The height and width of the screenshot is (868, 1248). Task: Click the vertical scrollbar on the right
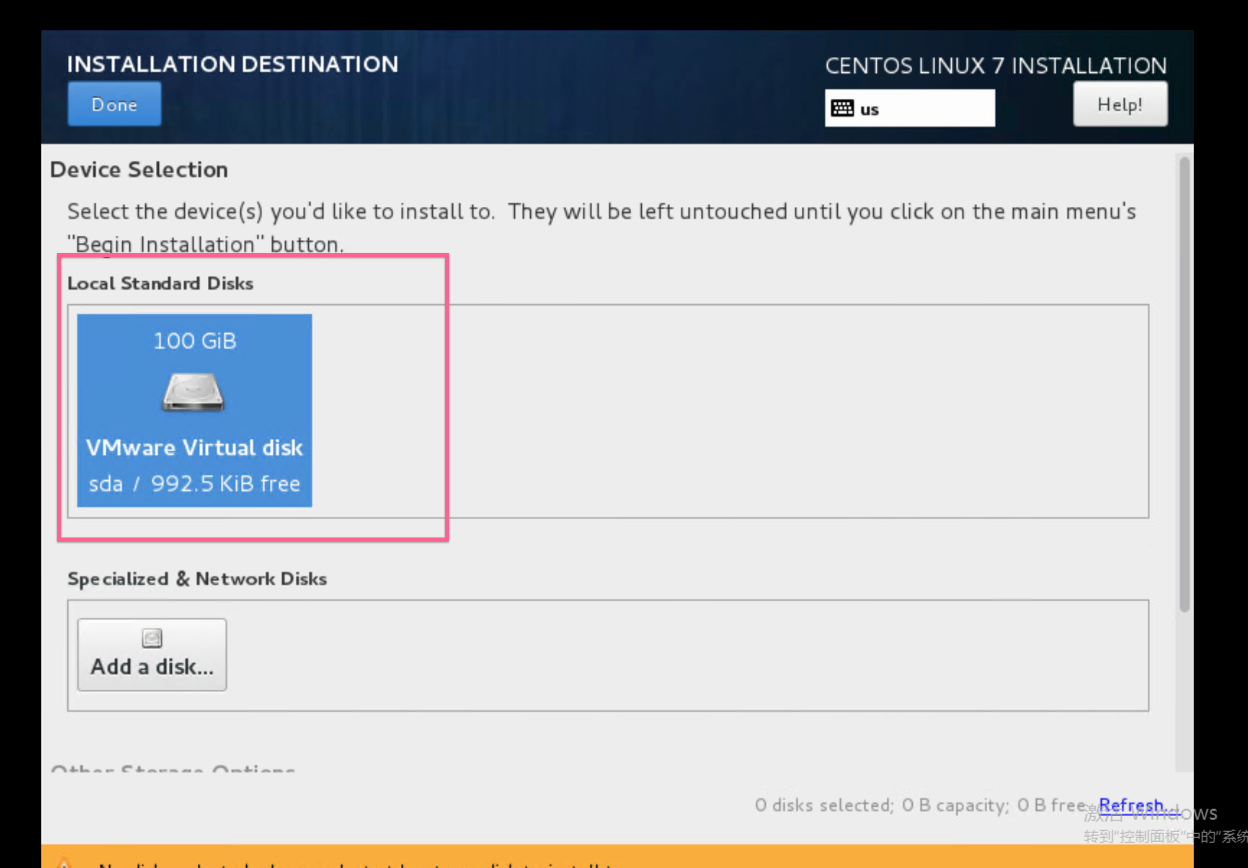(x=1185, y=380)
